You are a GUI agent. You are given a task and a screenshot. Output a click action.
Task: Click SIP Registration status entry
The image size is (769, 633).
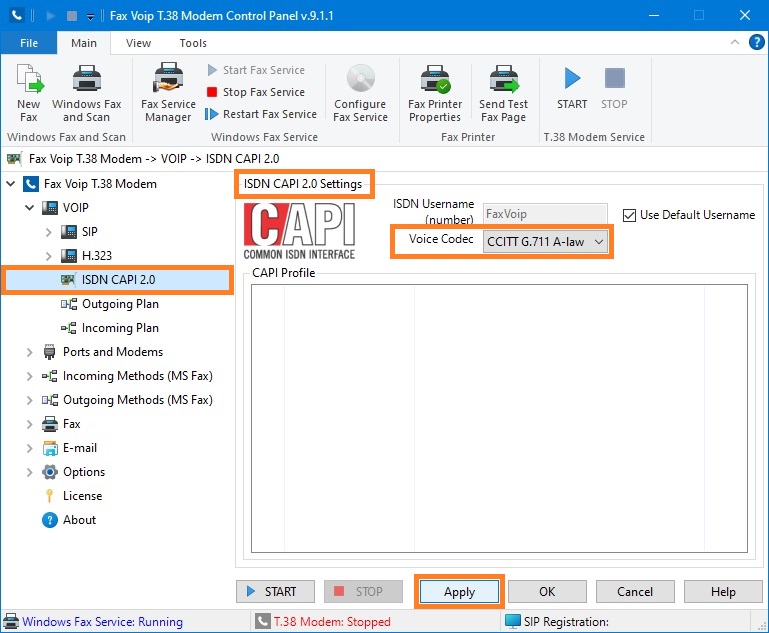566,622
